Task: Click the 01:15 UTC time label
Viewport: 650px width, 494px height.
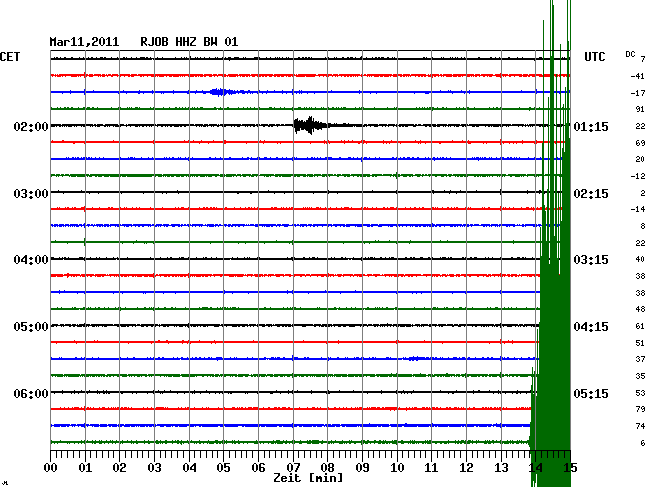Action: 591,126
